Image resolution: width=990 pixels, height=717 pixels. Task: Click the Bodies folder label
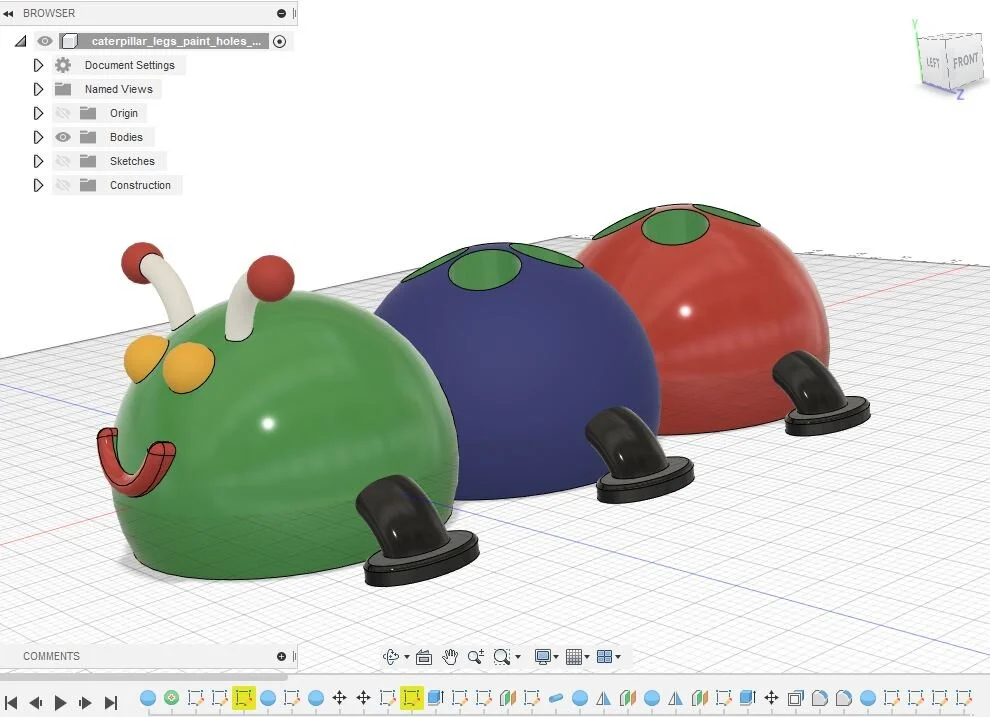coord(126,137)
